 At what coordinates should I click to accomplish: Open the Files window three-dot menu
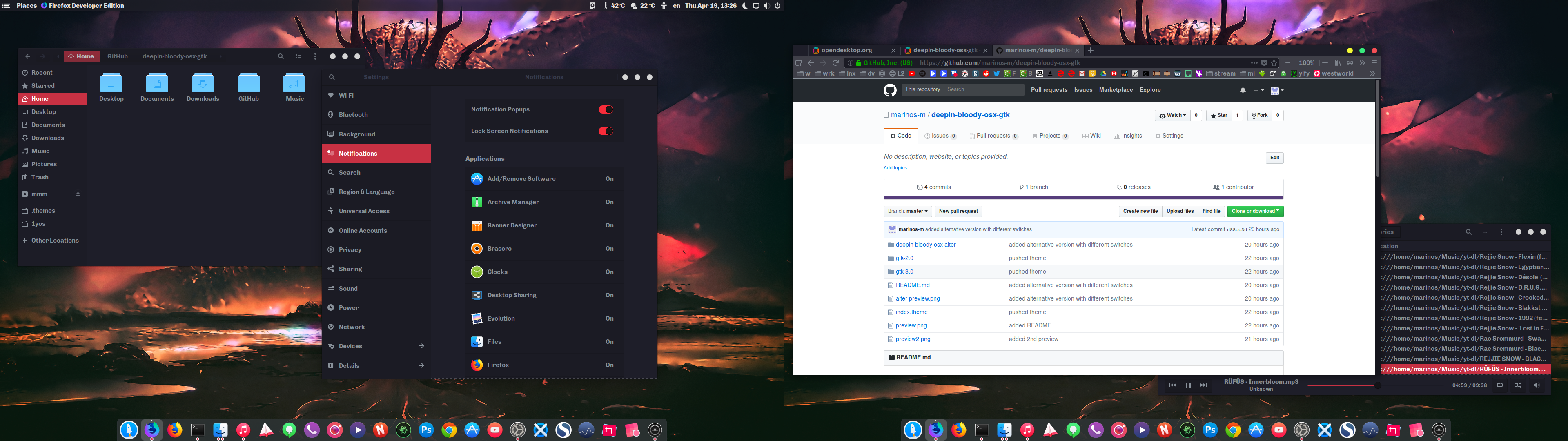315,56
